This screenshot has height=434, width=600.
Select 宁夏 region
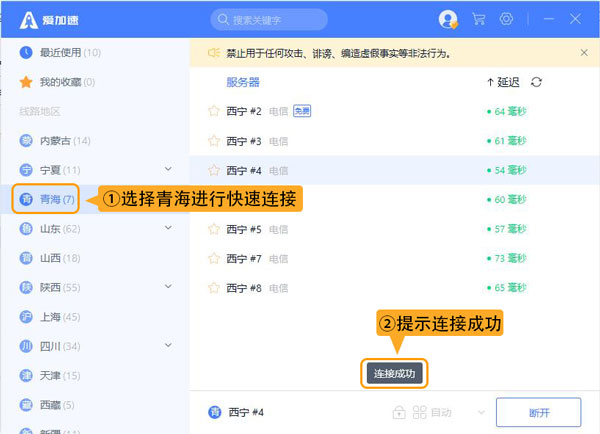click(x=50, y=170)
